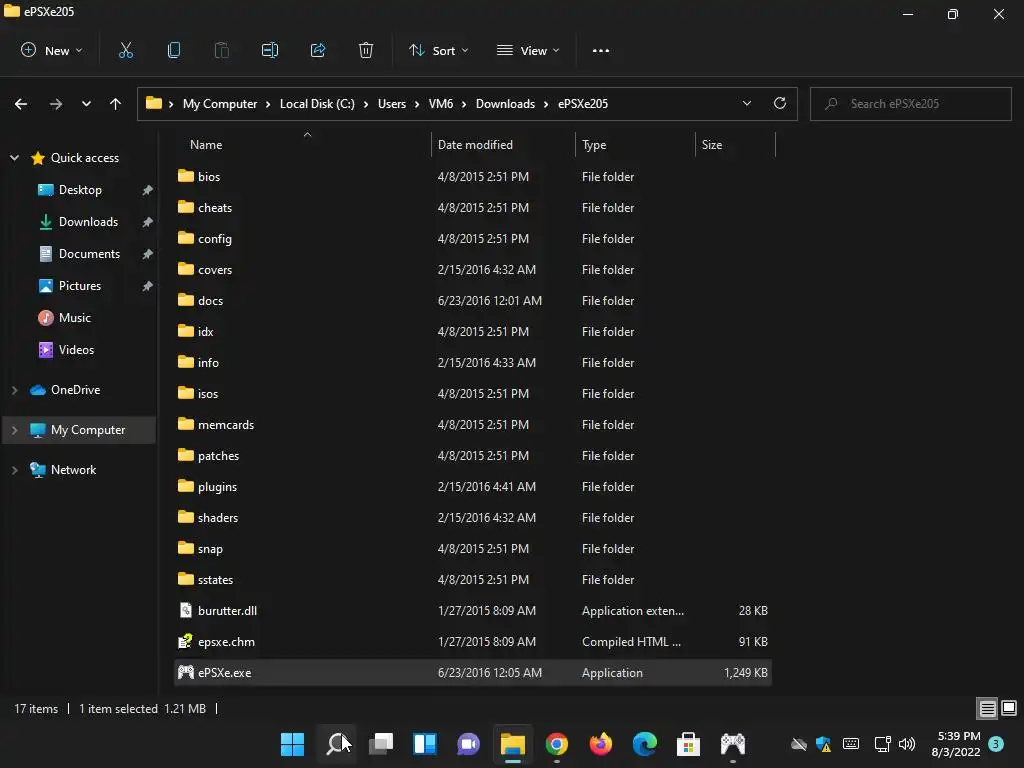Screen dimensions: 1024x768
Task: Open ePSXe gamepad icon on taskbar
Action: (733, 744)
